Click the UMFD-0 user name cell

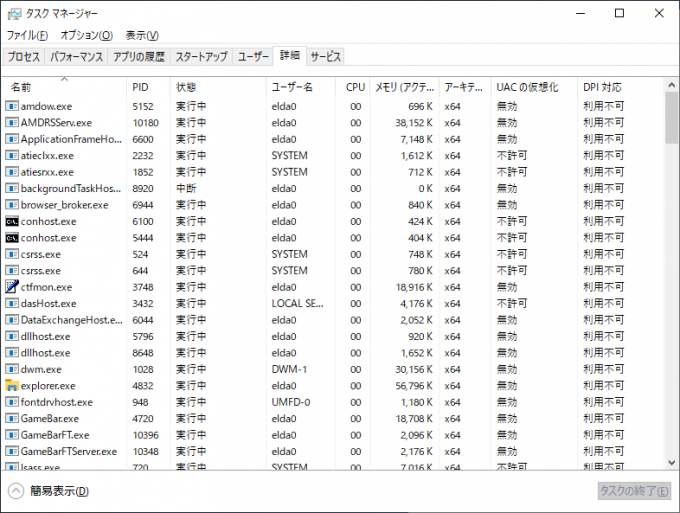pyautogui.click(x=291, y=402)
